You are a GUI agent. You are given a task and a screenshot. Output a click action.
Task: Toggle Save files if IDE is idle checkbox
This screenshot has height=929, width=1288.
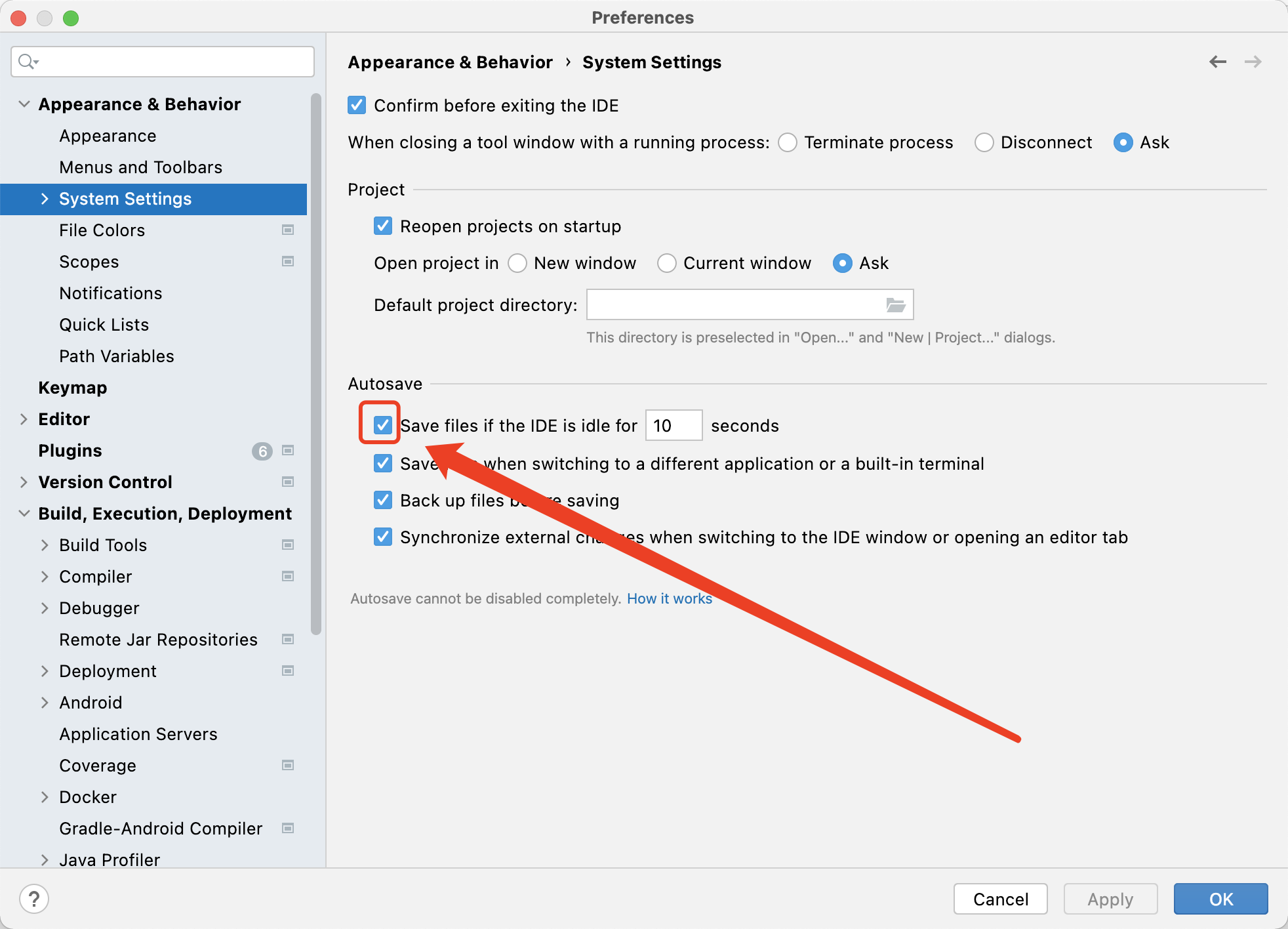(383, 425)
